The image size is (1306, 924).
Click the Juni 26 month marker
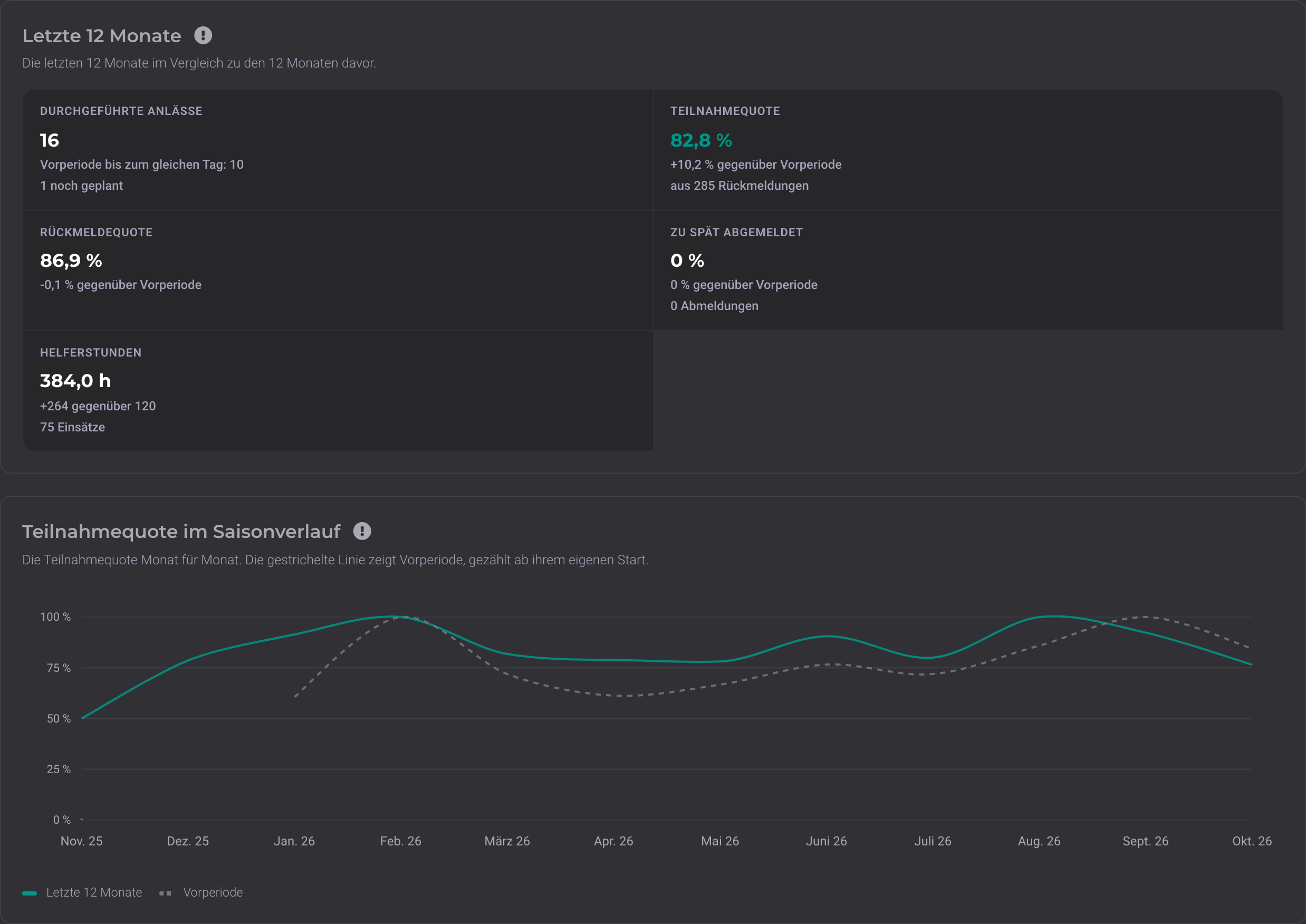click(827, 841)
